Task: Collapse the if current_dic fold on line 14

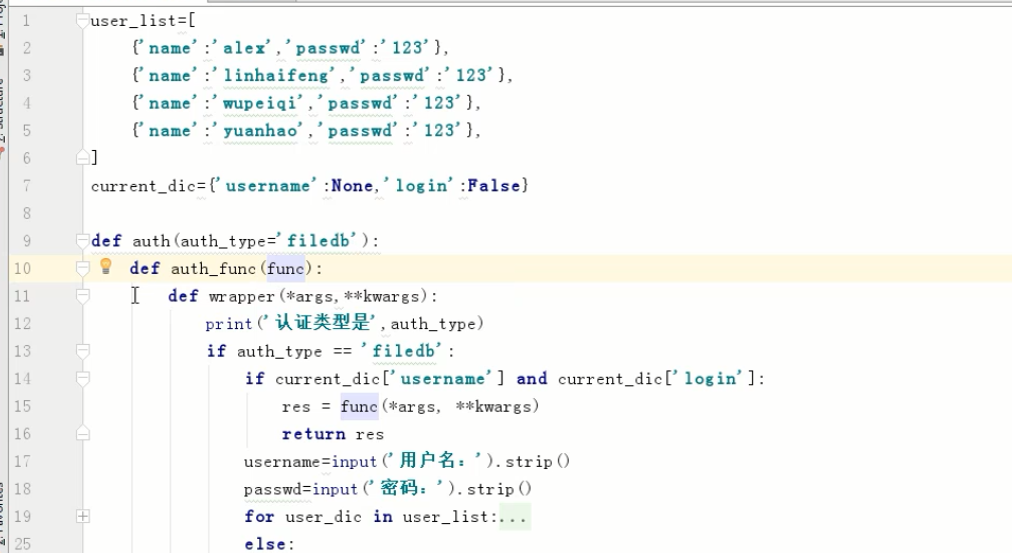Action: (x=82, y=378)
